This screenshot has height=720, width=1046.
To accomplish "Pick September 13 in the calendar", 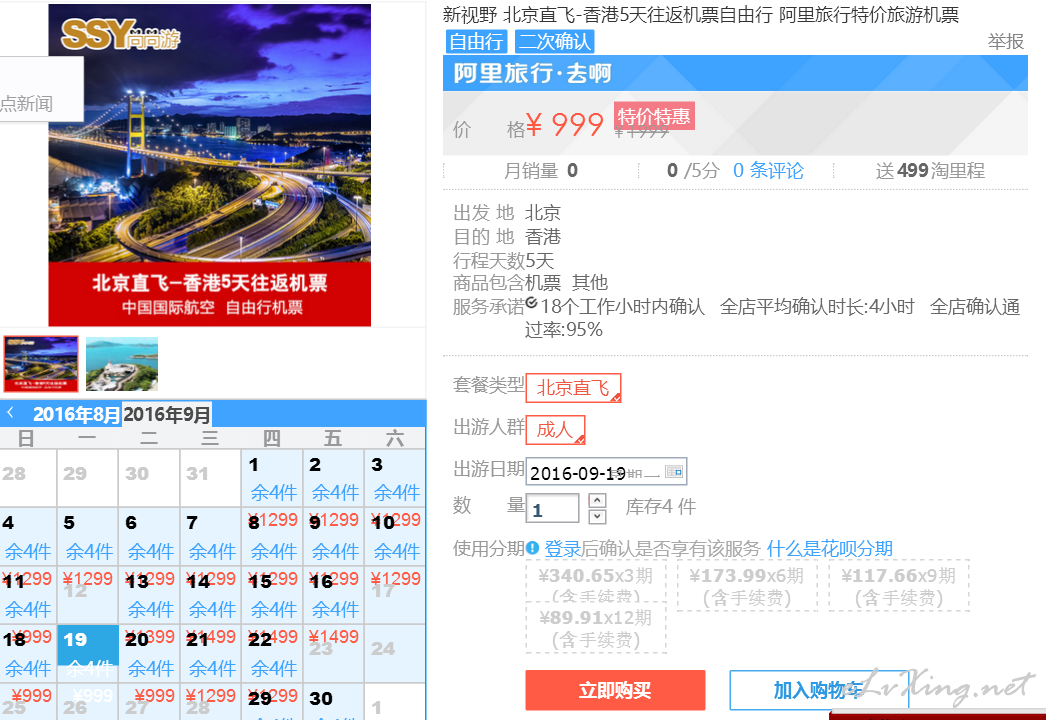I will coord(149,595).
